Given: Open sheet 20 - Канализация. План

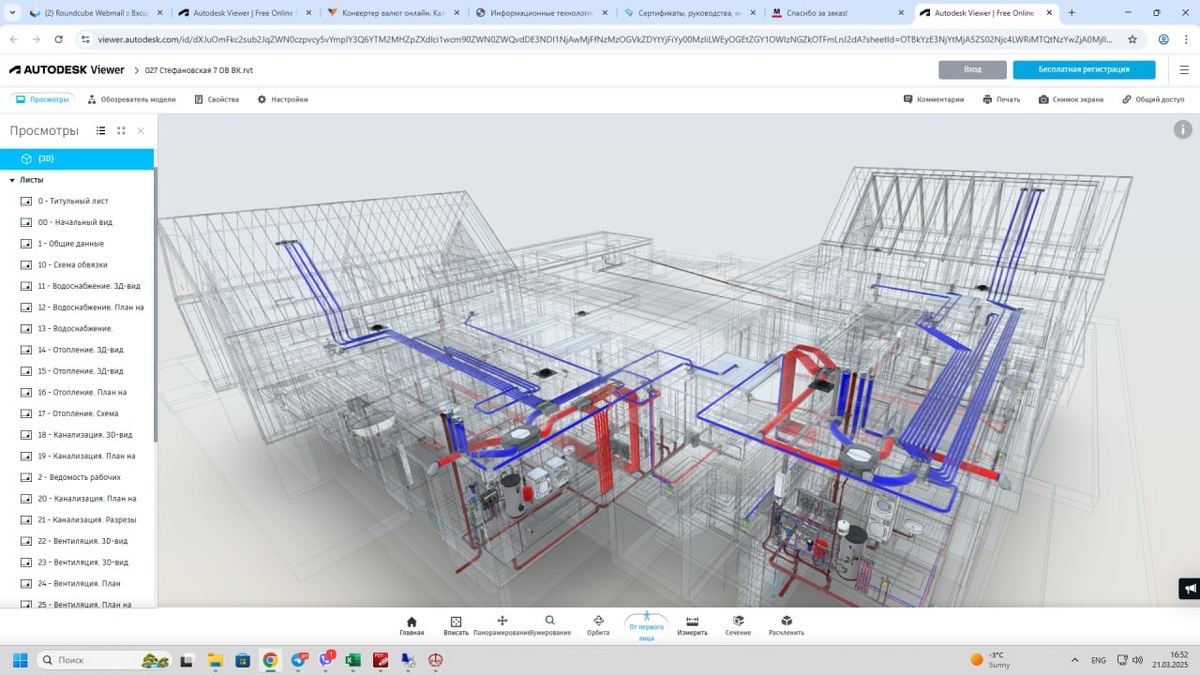Looking at the screenshot, I should [x=87, y=499].
